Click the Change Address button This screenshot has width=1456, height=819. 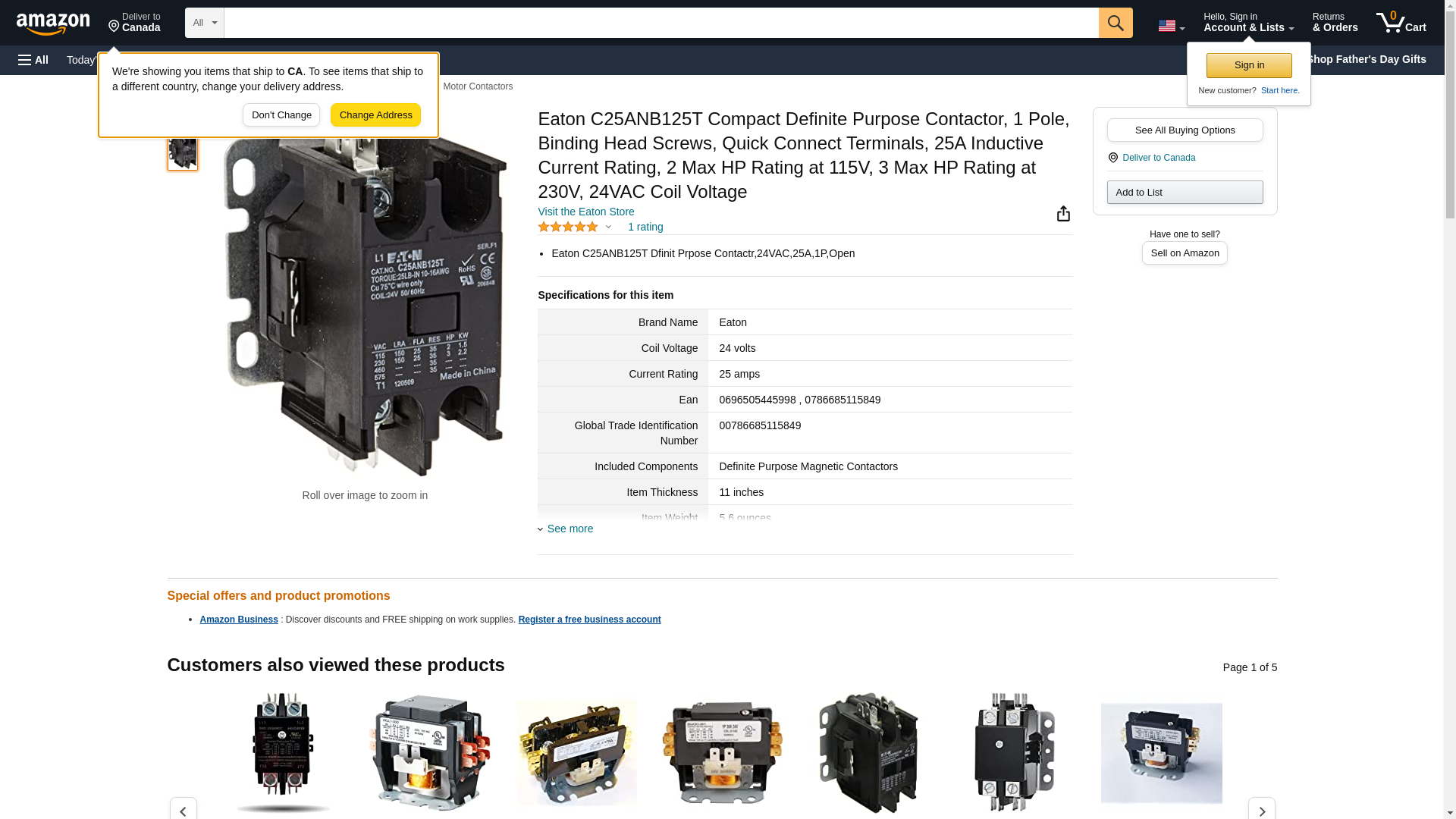375,115
